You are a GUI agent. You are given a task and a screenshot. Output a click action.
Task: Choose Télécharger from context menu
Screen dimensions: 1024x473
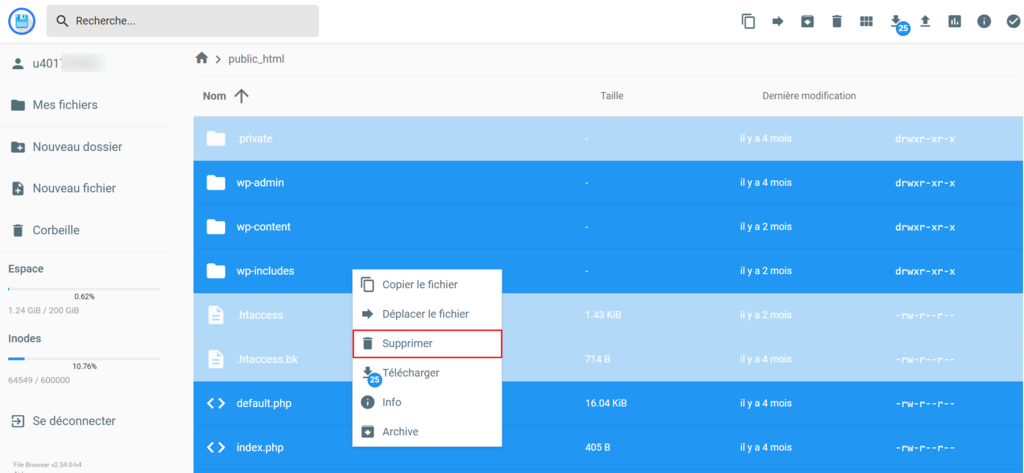[x=427, y=373]
